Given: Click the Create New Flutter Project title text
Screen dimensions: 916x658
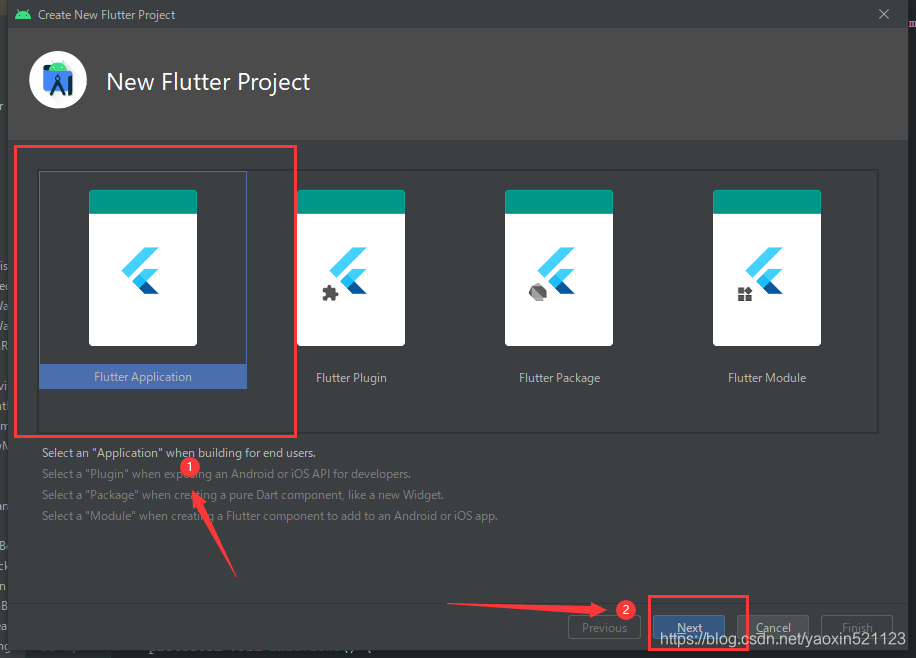Looking at the screenshot, I should (x=106, y=15).
